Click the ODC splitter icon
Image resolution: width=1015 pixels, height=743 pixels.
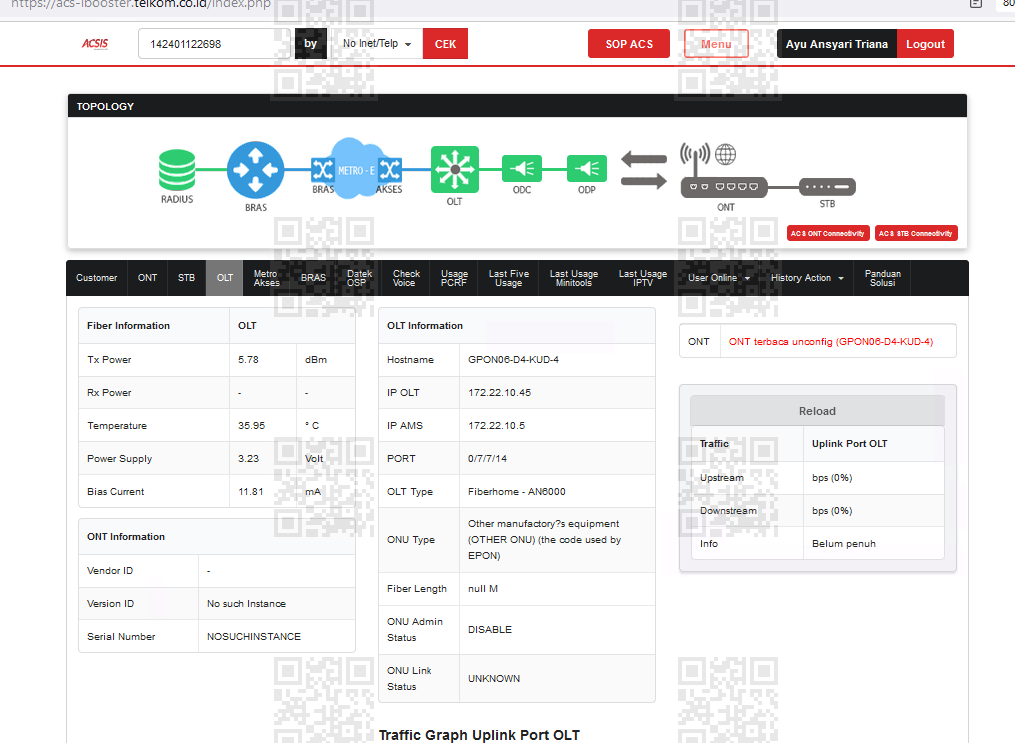[x=522, y=169]
